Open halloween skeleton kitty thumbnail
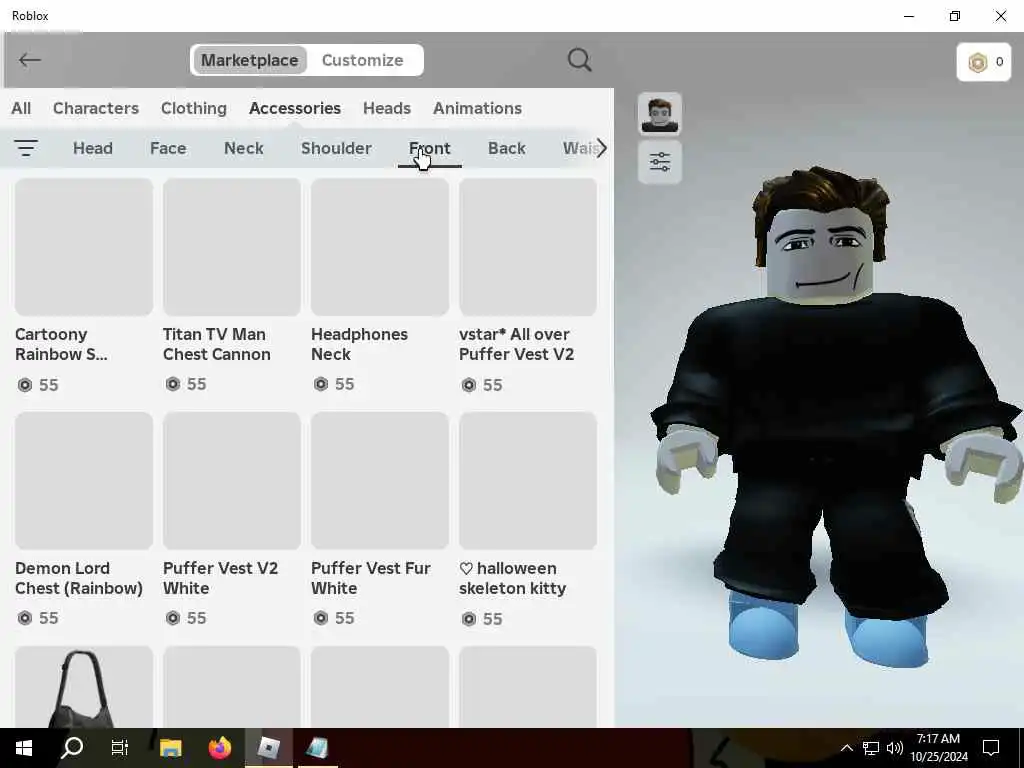 528,481
